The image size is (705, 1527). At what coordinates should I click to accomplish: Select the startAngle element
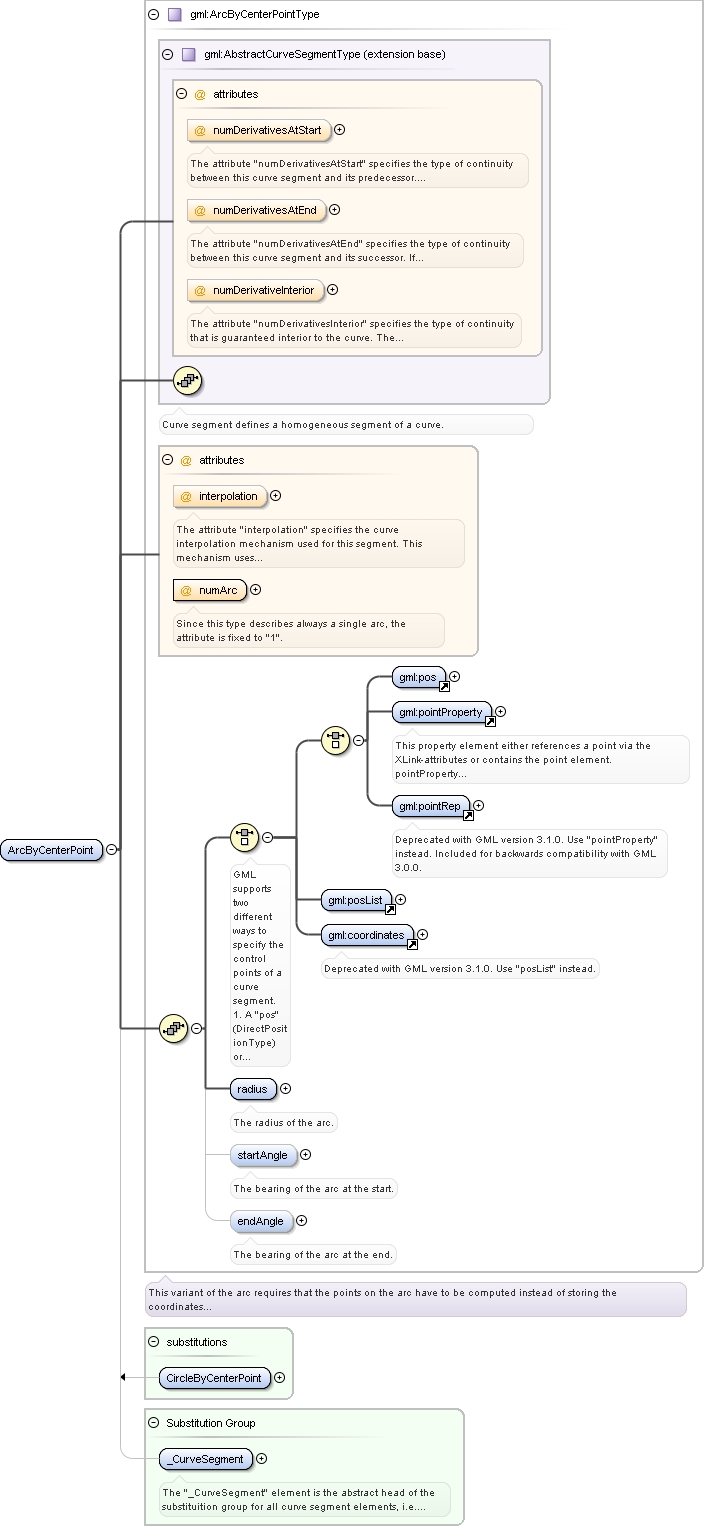point(263,1155)
